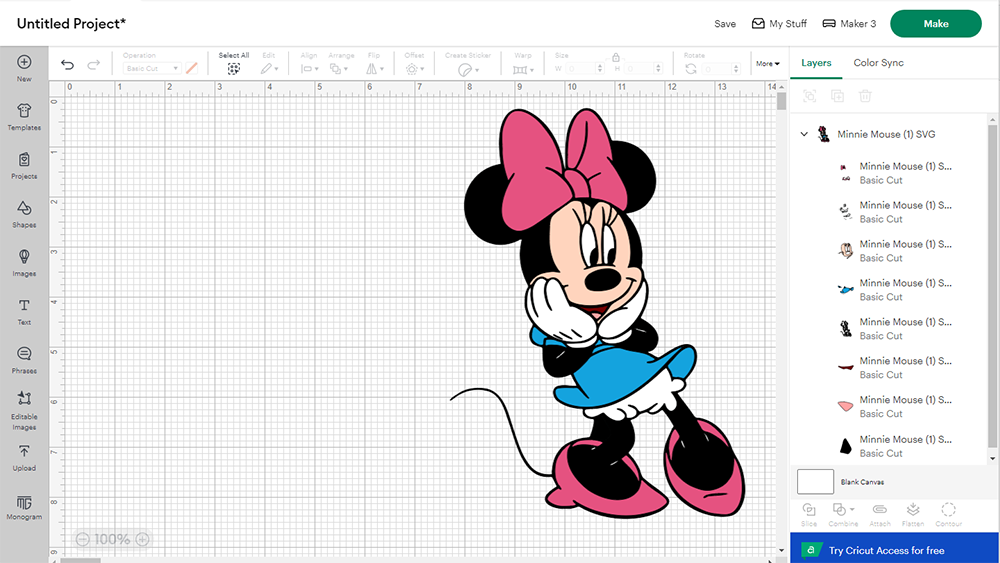Zoom out with the minus button
Viewport: 1000px width, 563px height.
[82, 539]
